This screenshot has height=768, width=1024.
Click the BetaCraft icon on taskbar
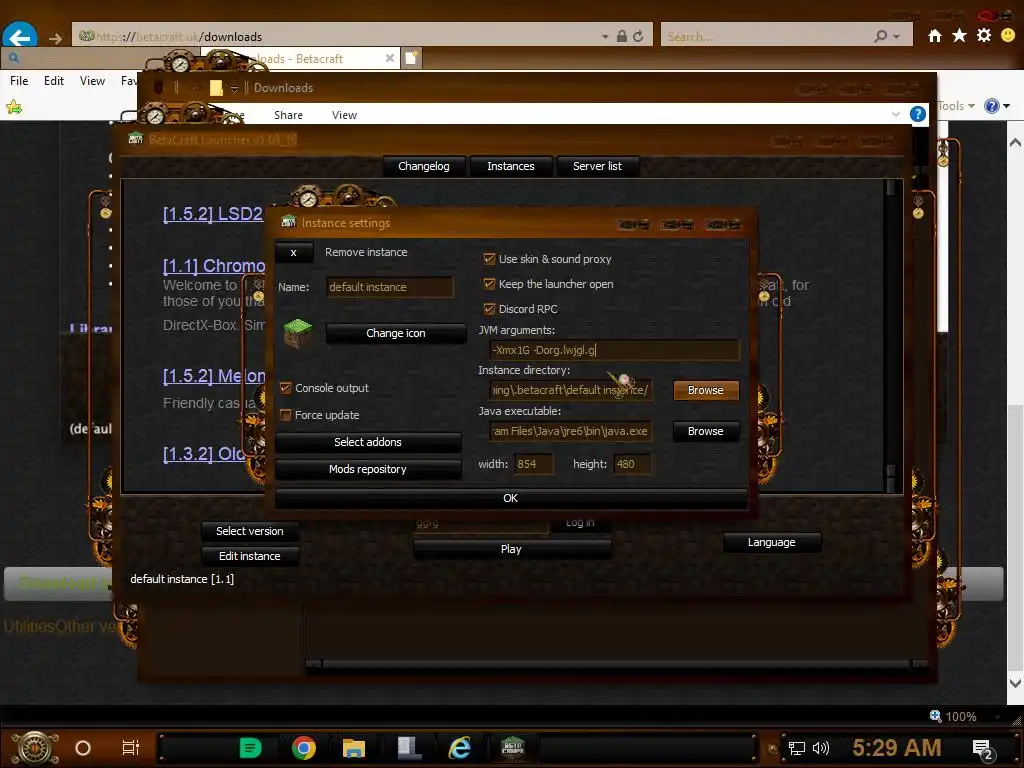coord(513,748)
